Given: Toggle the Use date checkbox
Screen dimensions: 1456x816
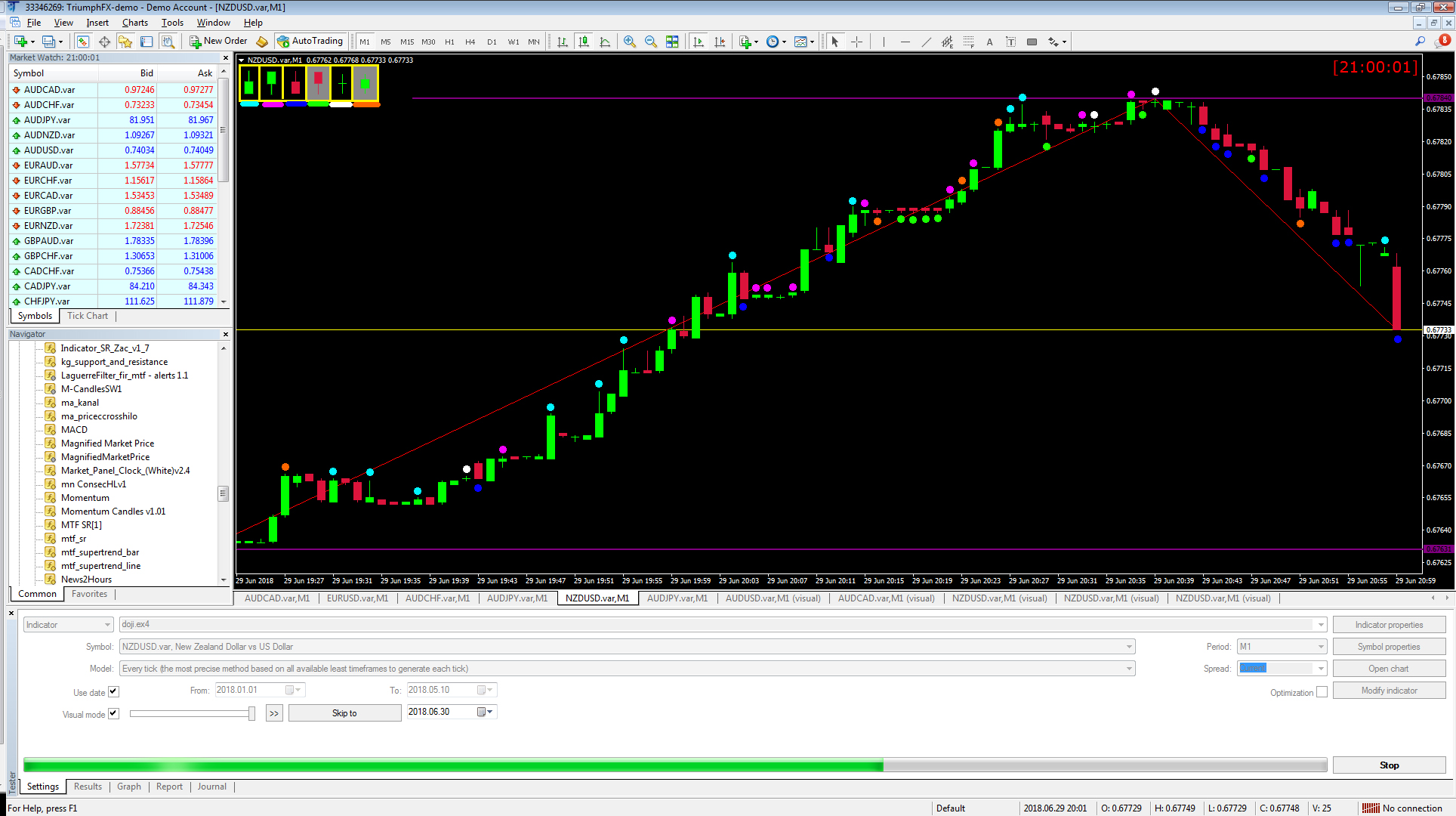Looking at the screenshot, I should point(113,691).
